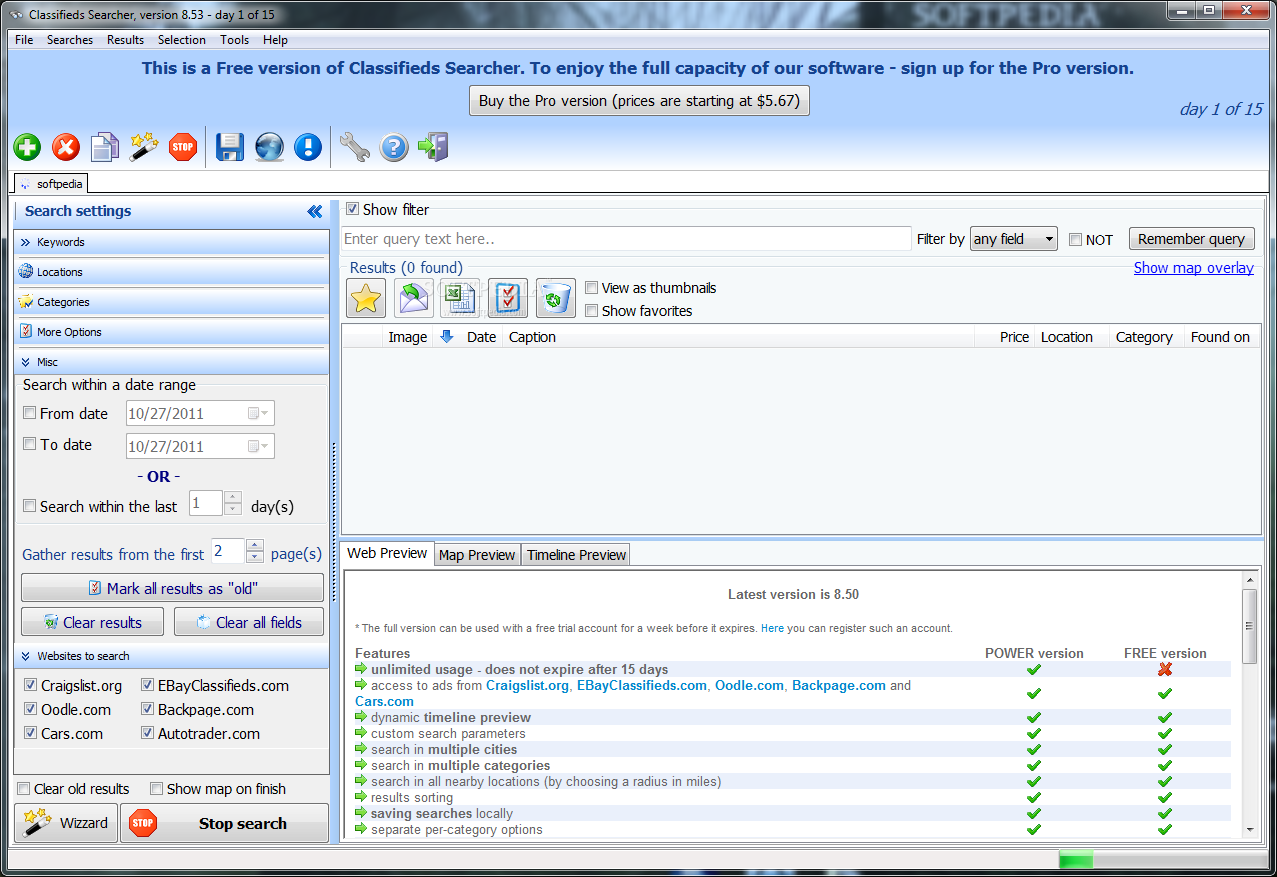Collapse the Misc section
Image resolution: width=1277 pixels, height=877 pixels.
tap(171, 362)
